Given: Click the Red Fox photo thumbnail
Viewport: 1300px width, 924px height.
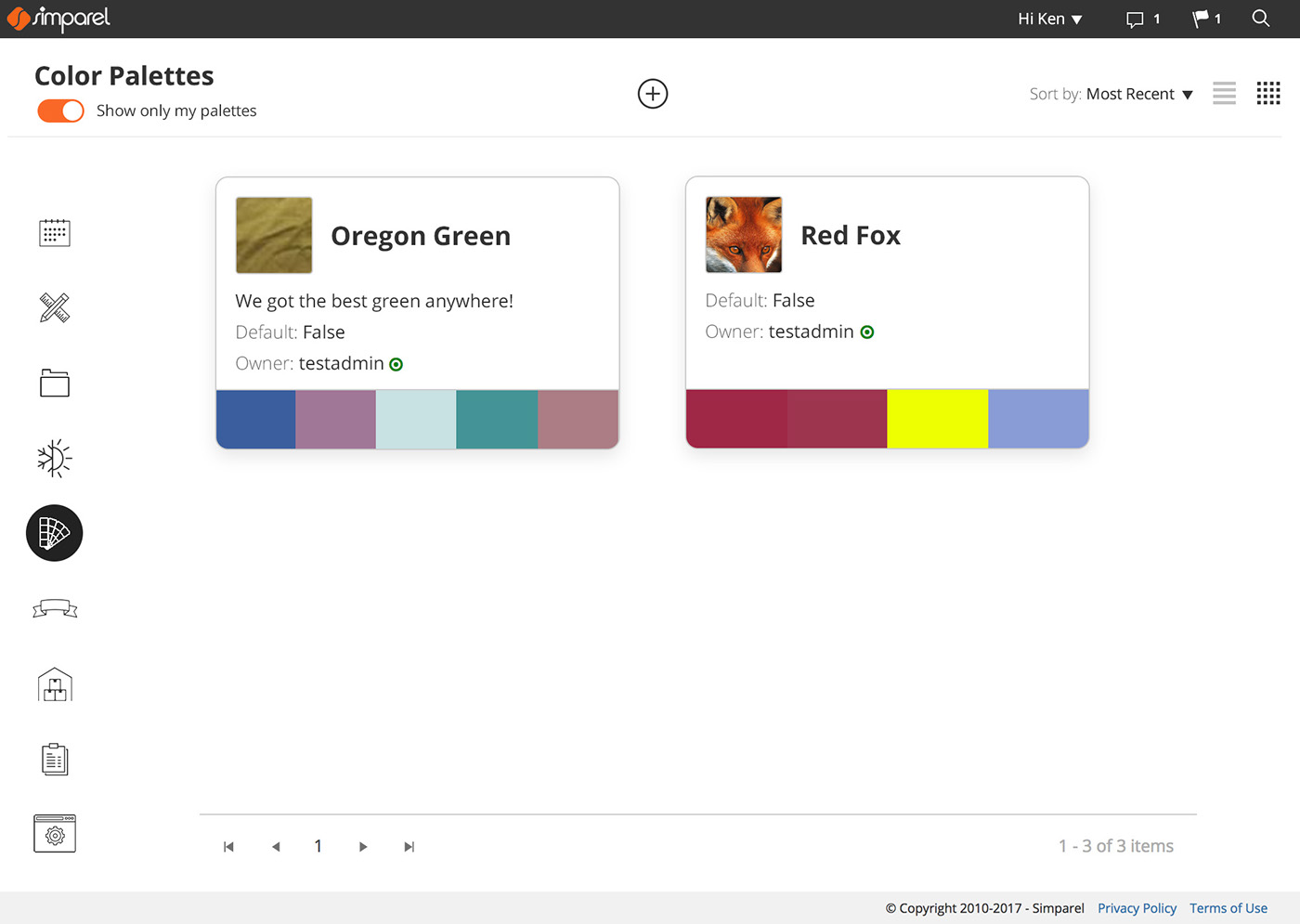Looking at the screenshot, I should 744,235.
